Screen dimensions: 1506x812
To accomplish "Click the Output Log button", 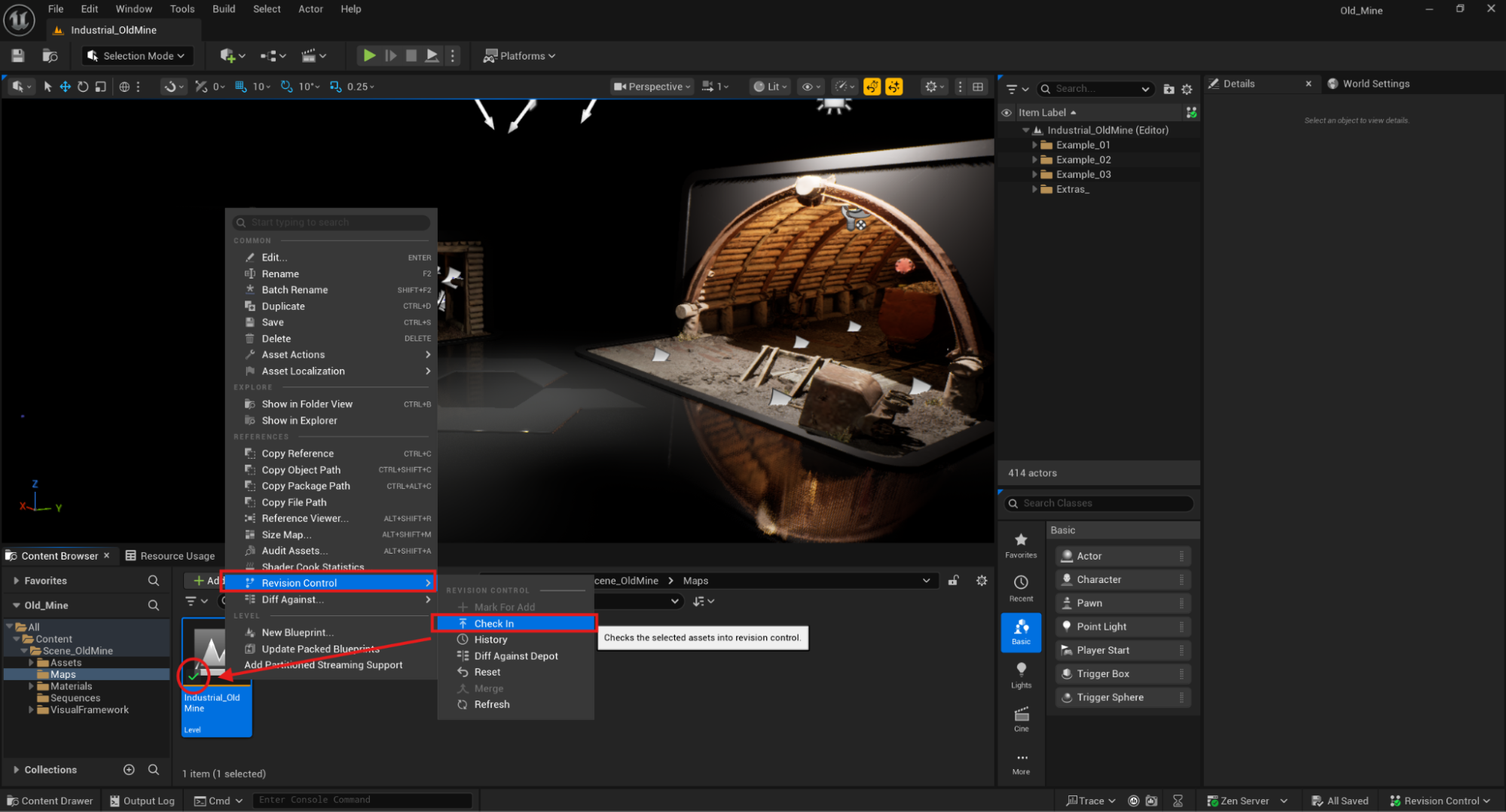I will click(x=142, y=801).
